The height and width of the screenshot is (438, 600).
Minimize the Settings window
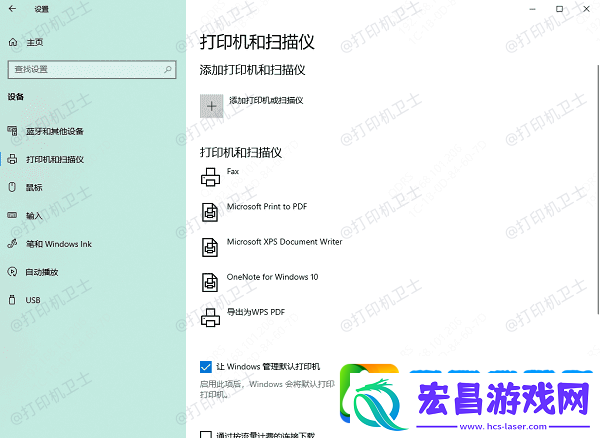(x=532, y=9)
